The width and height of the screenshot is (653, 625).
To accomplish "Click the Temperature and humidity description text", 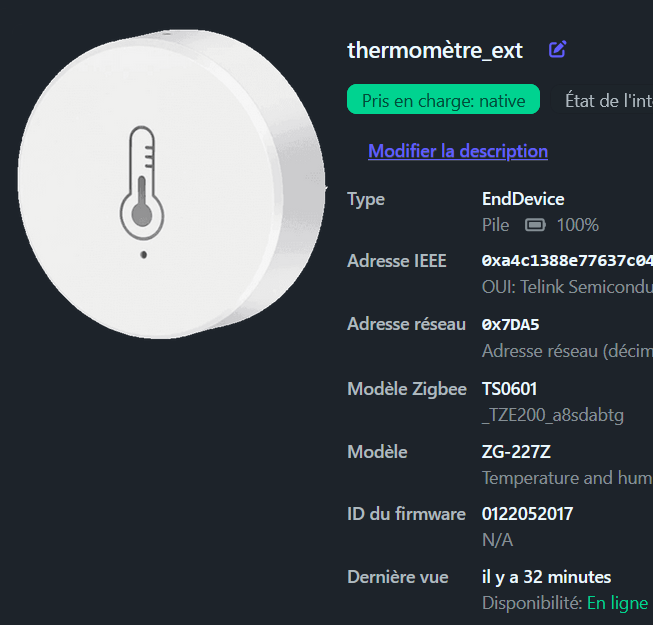I will pyautogui.click(x=567, y=478).
